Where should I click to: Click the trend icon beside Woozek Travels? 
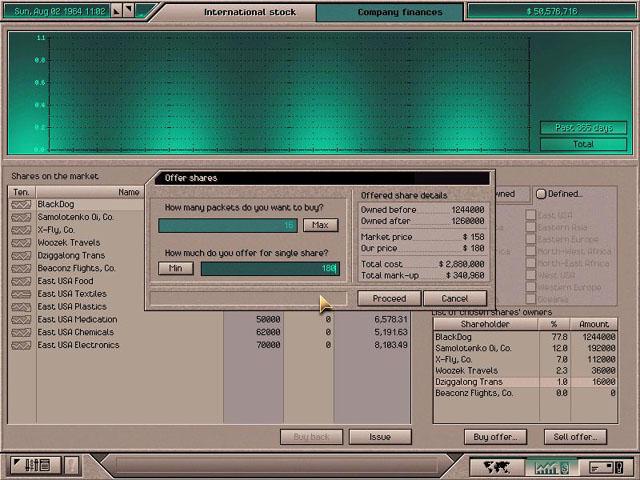[x=21, y=243]
